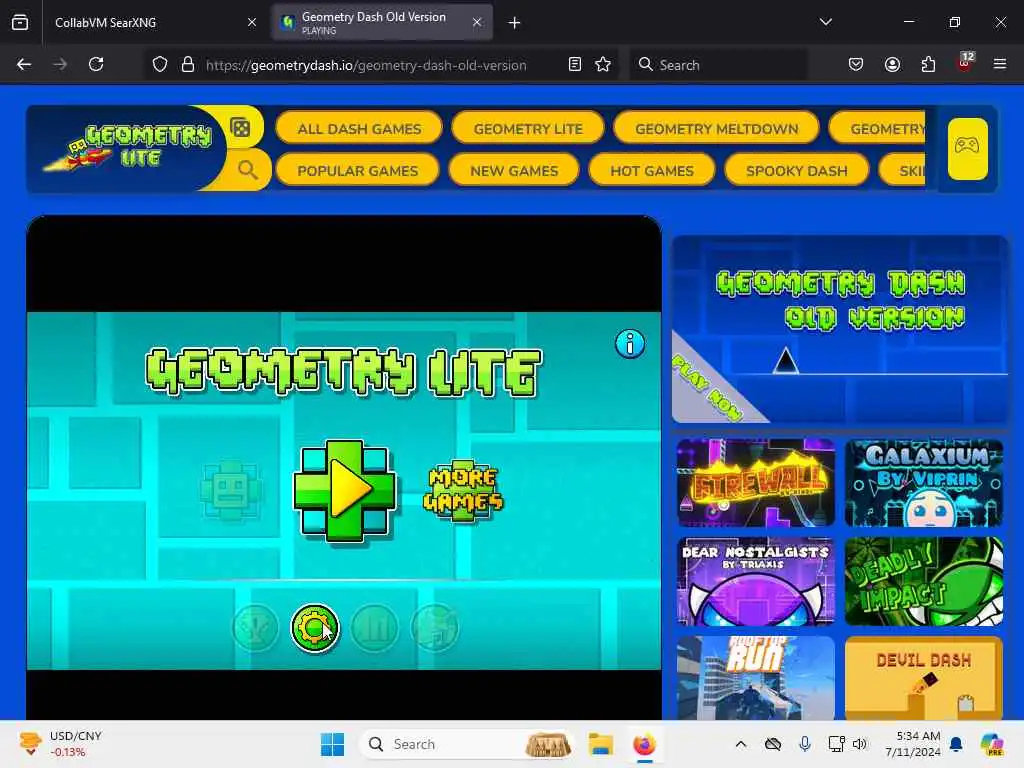
Task: Open the Firewall game thumbnail
Action: point(756,483)
